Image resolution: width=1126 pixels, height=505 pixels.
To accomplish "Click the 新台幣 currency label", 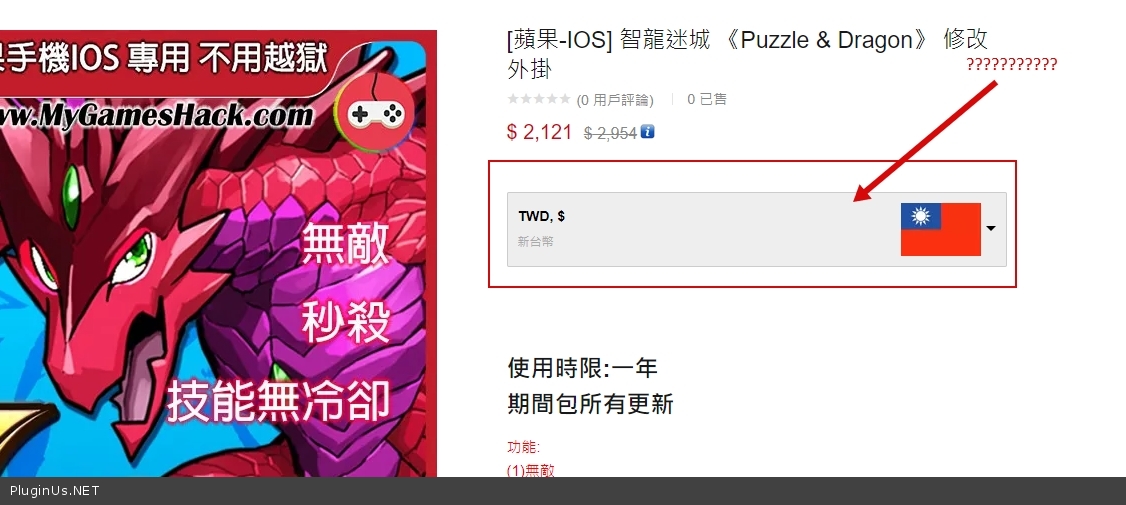I will 535,242.
